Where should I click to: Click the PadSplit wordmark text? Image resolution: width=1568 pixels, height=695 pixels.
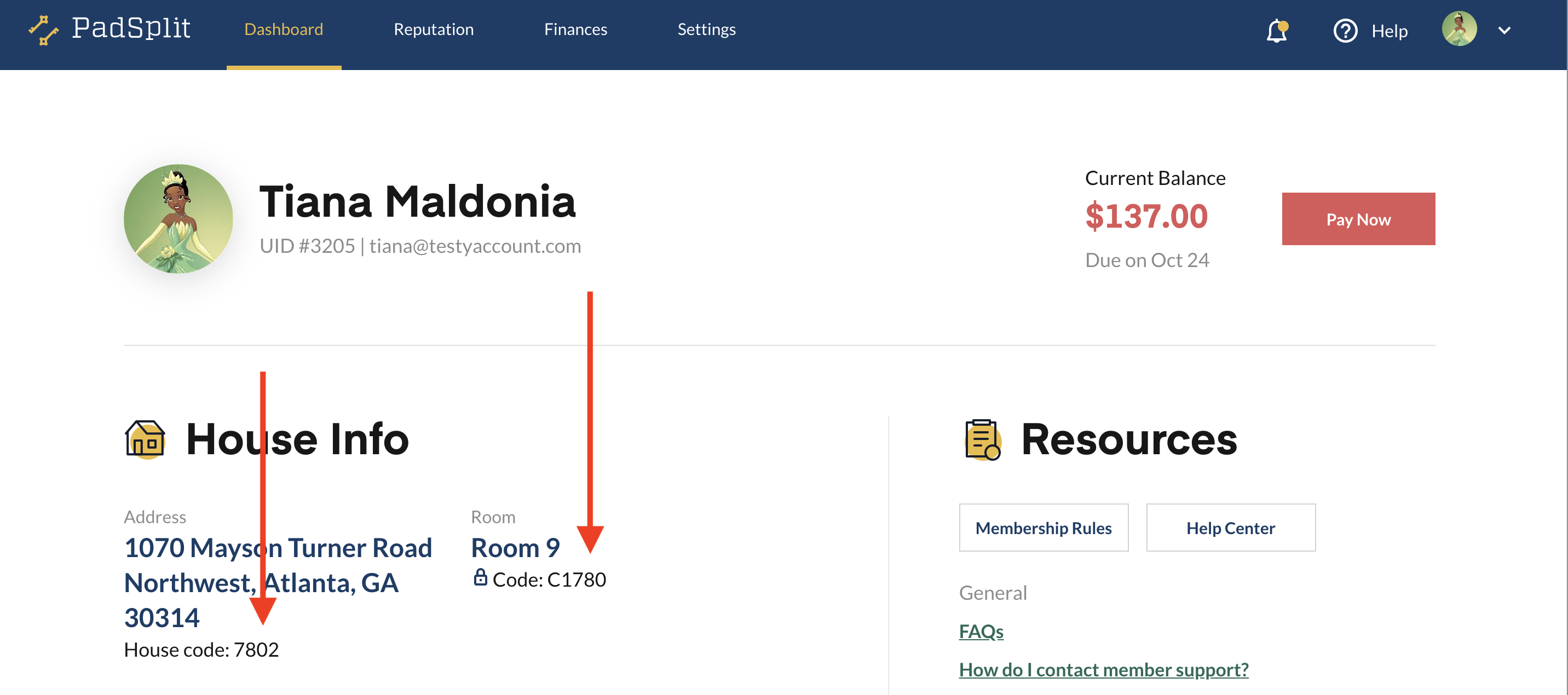click(131, 28)
